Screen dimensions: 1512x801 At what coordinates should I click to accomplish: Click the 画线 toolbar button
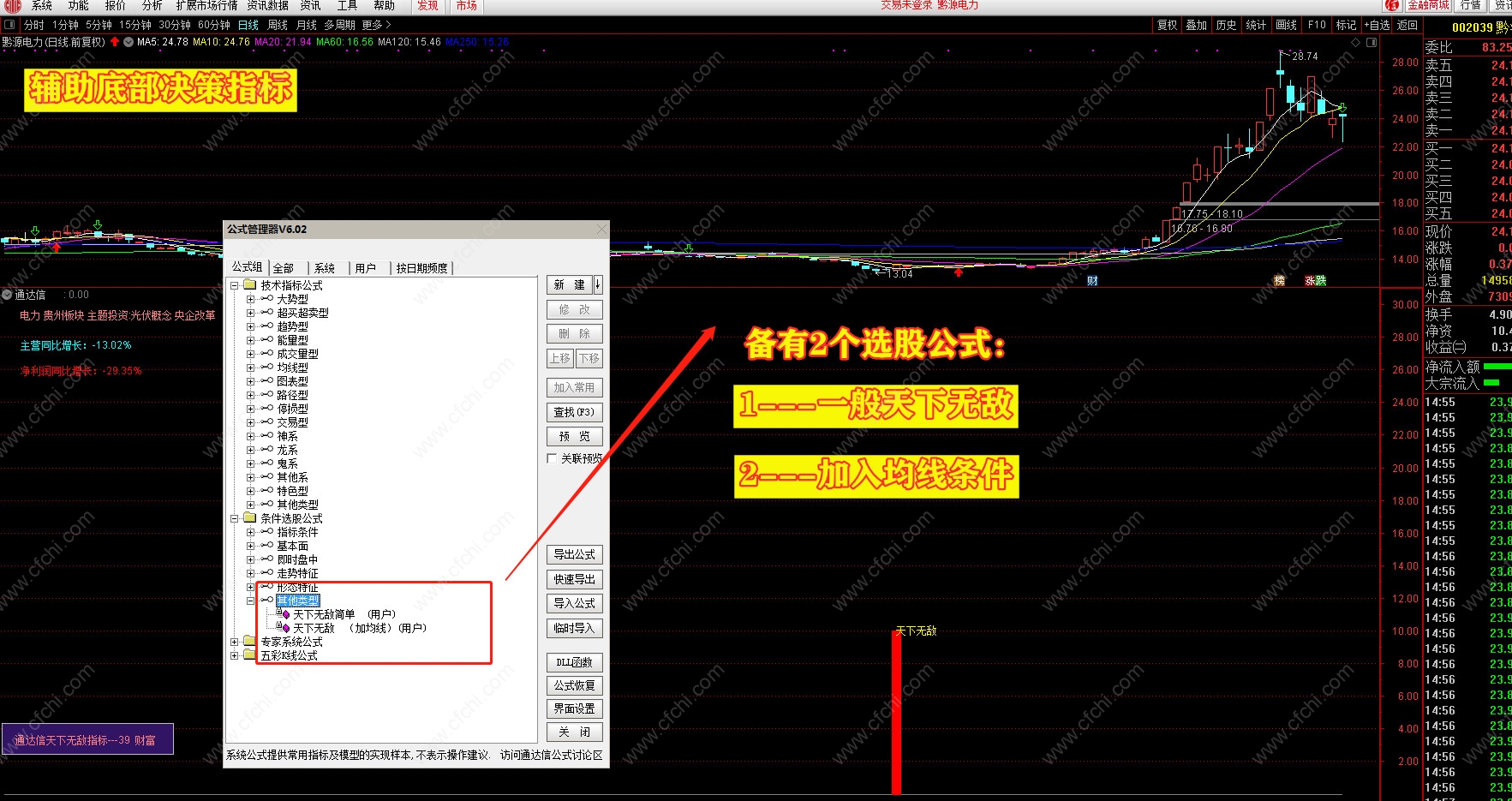[x=1286, y=25]
